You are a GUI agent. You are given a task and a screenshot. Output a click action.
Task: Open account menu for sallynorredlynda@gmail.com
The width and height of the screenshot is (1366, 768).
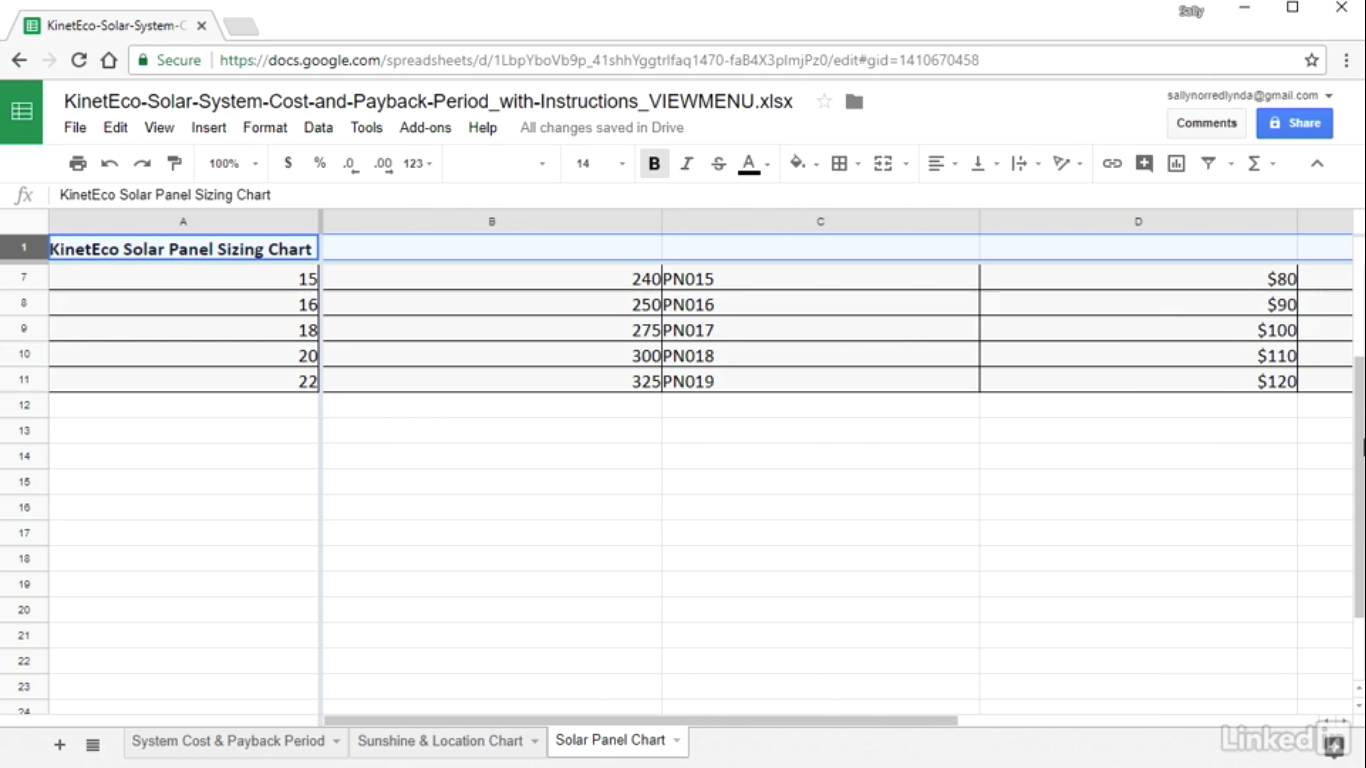1250,96
